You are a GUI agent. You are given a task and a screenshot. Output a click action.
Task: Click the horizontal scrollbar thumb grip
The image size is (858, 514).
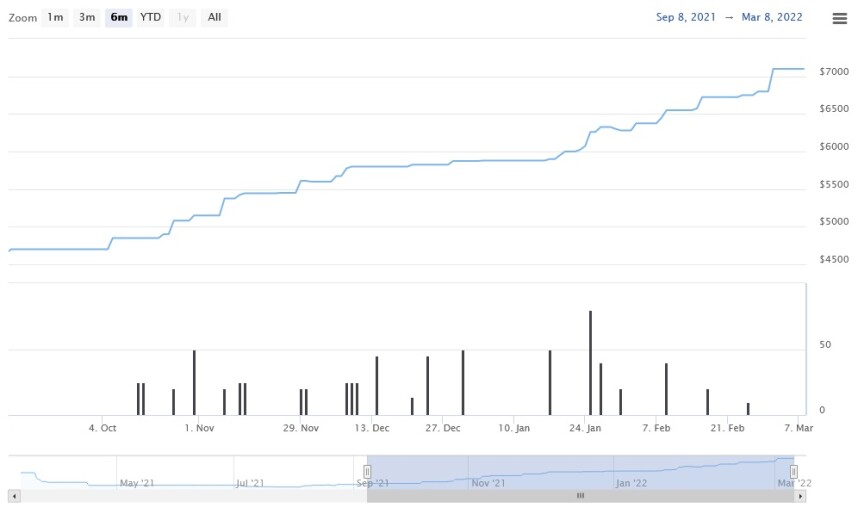click(x=580, y=496)
